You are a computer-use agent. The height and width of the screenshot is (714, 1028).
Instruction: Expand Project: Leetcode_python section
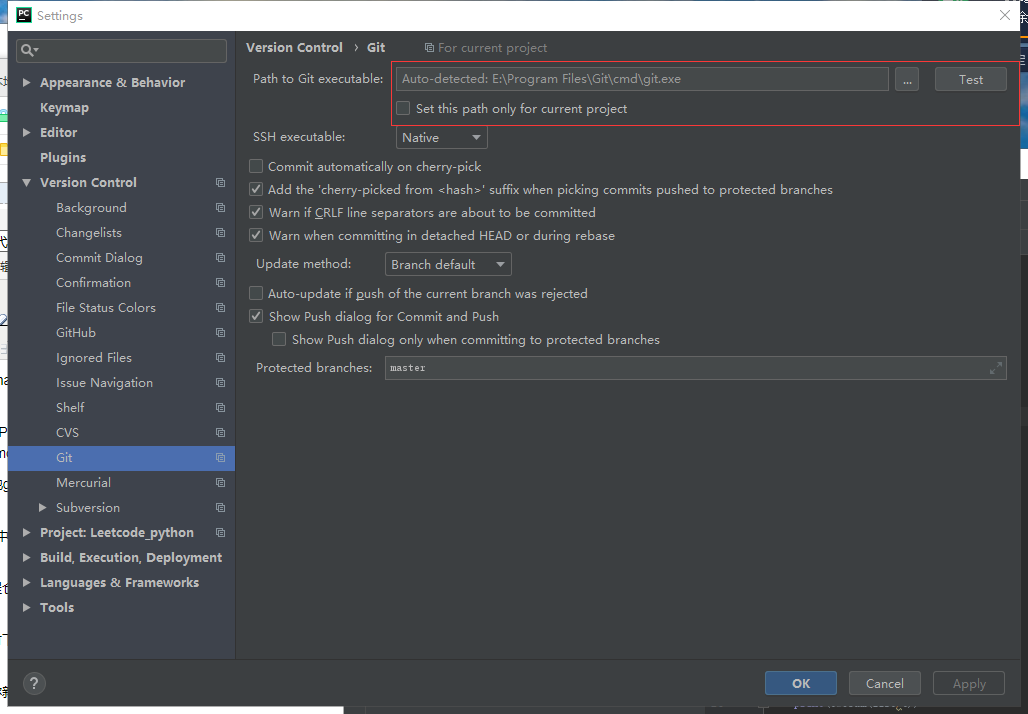[x=26, y=532]
